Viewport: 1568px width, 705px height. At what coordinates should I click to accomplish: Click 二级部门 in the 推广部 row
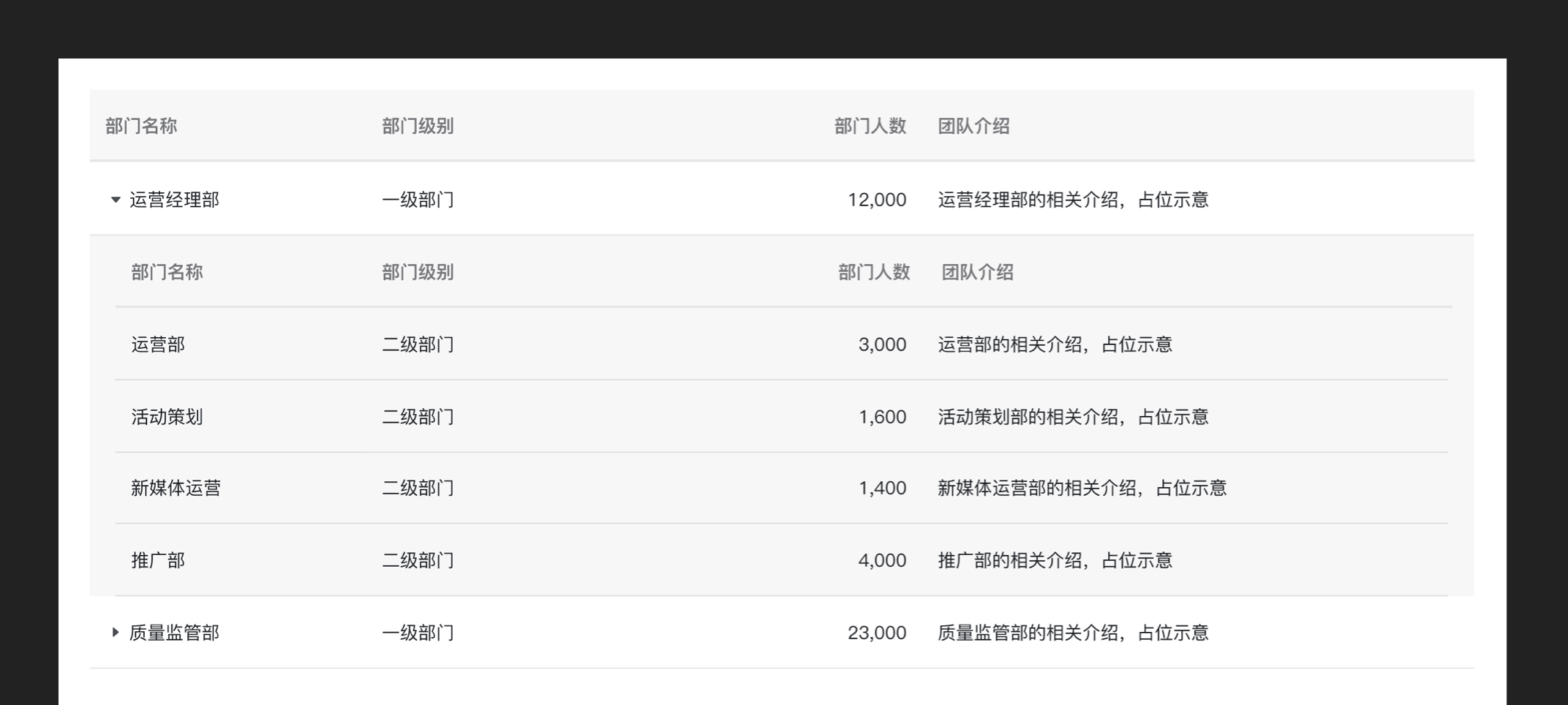coord(418,560)
